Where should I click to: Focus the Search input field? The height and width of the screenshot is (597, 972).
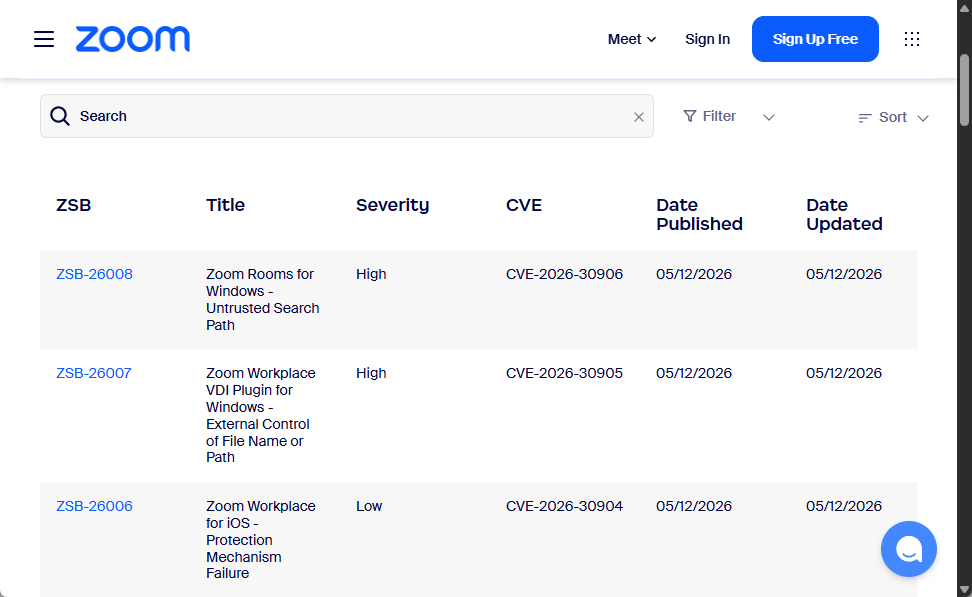click(x=347, y=116)
